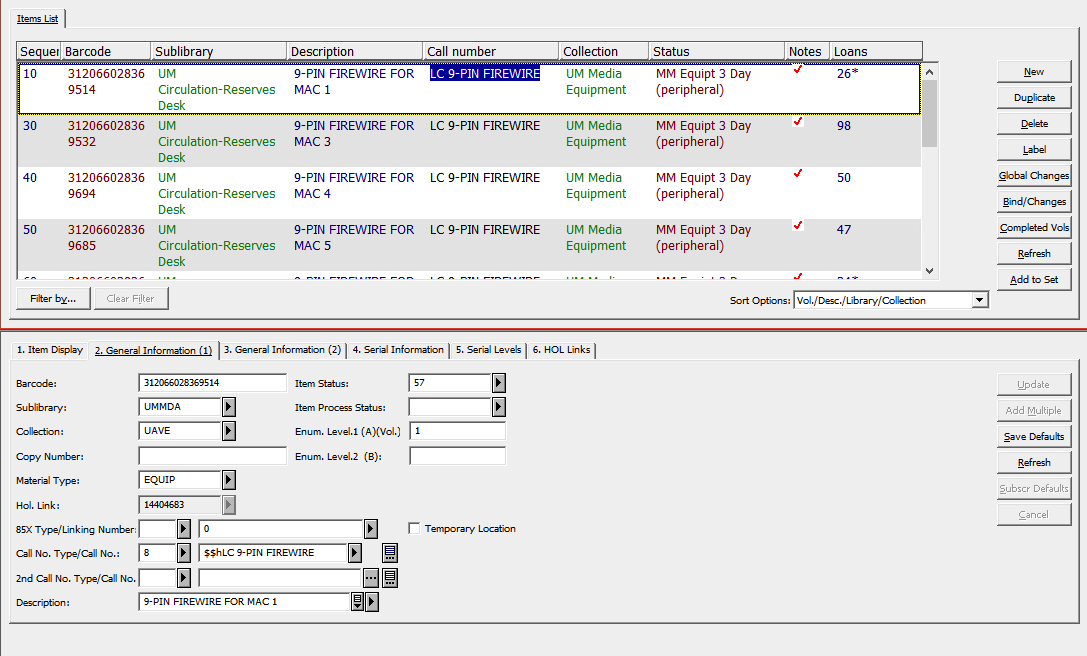Click the Notes checkmark for sequence 10
The width and height of the screenshot is (1087, 656).
click(x=798, y=70)
